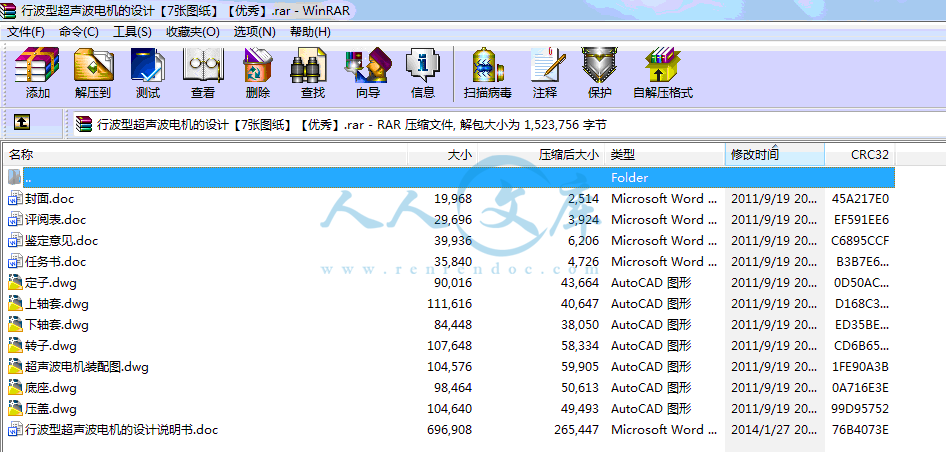Click the size value 111,616
Screen dimensions: 946x452
pos(449,304)
